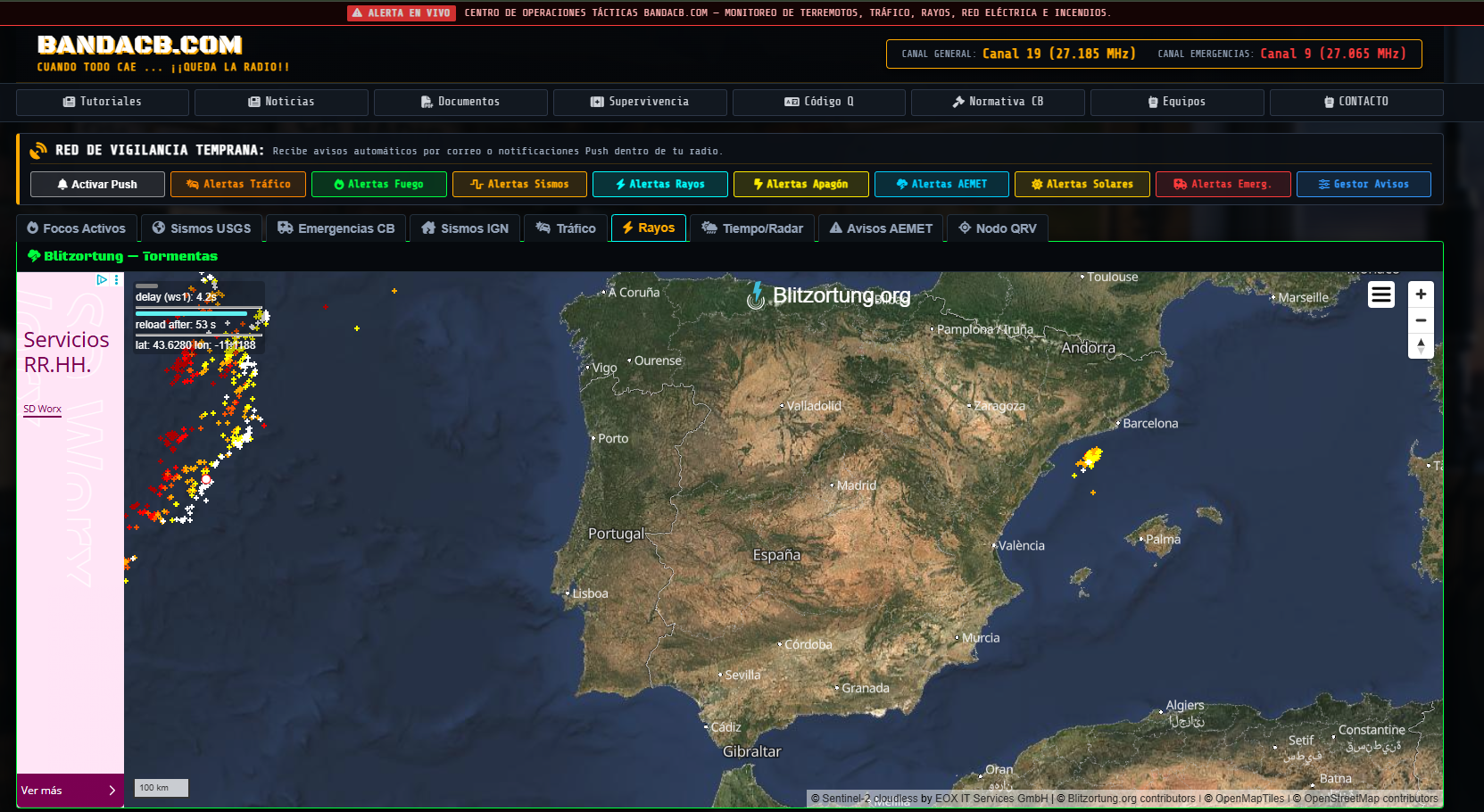Click the Servicios RR.HH. ad text
This screenshot has height=812, width=1484.
66,352
